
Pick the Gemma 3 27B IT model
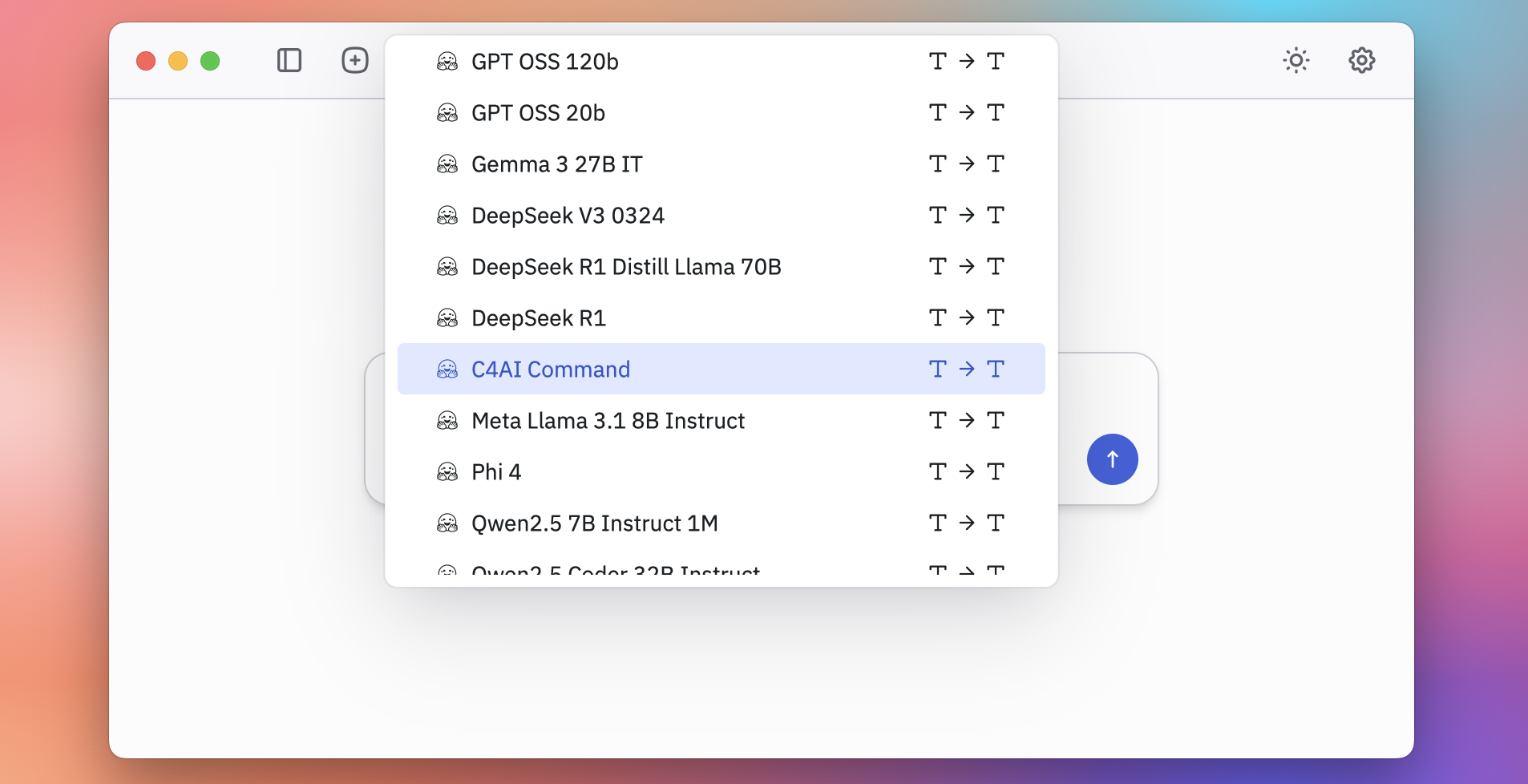[556, 164]
